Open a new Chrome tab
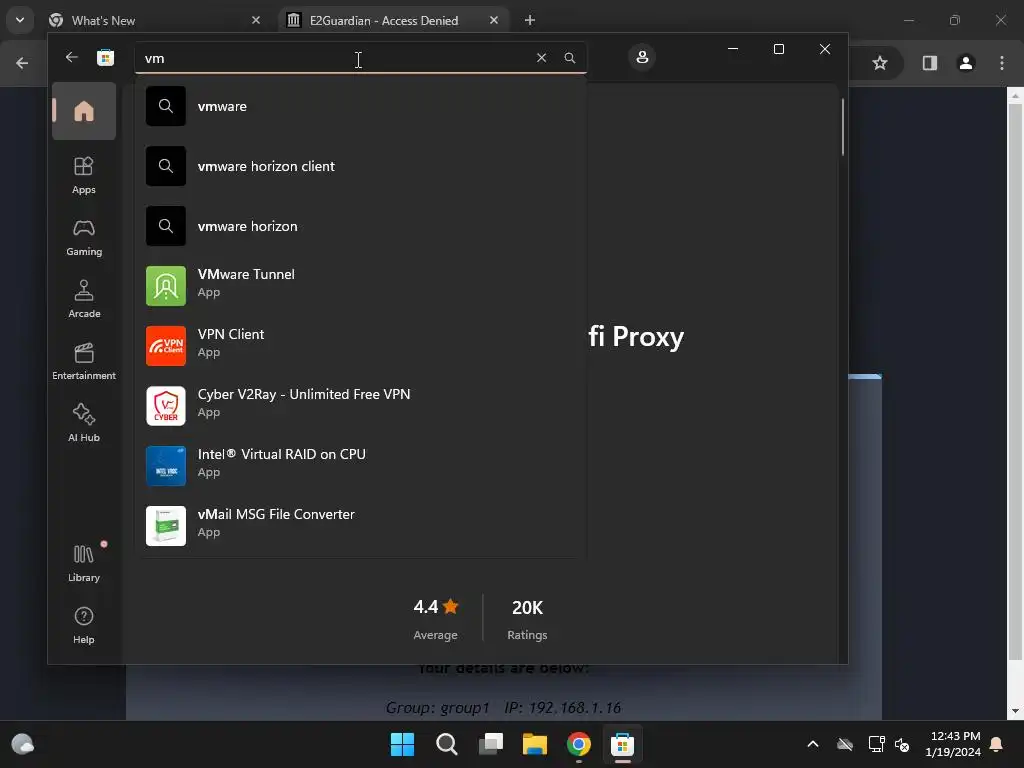 coord(530,20)
